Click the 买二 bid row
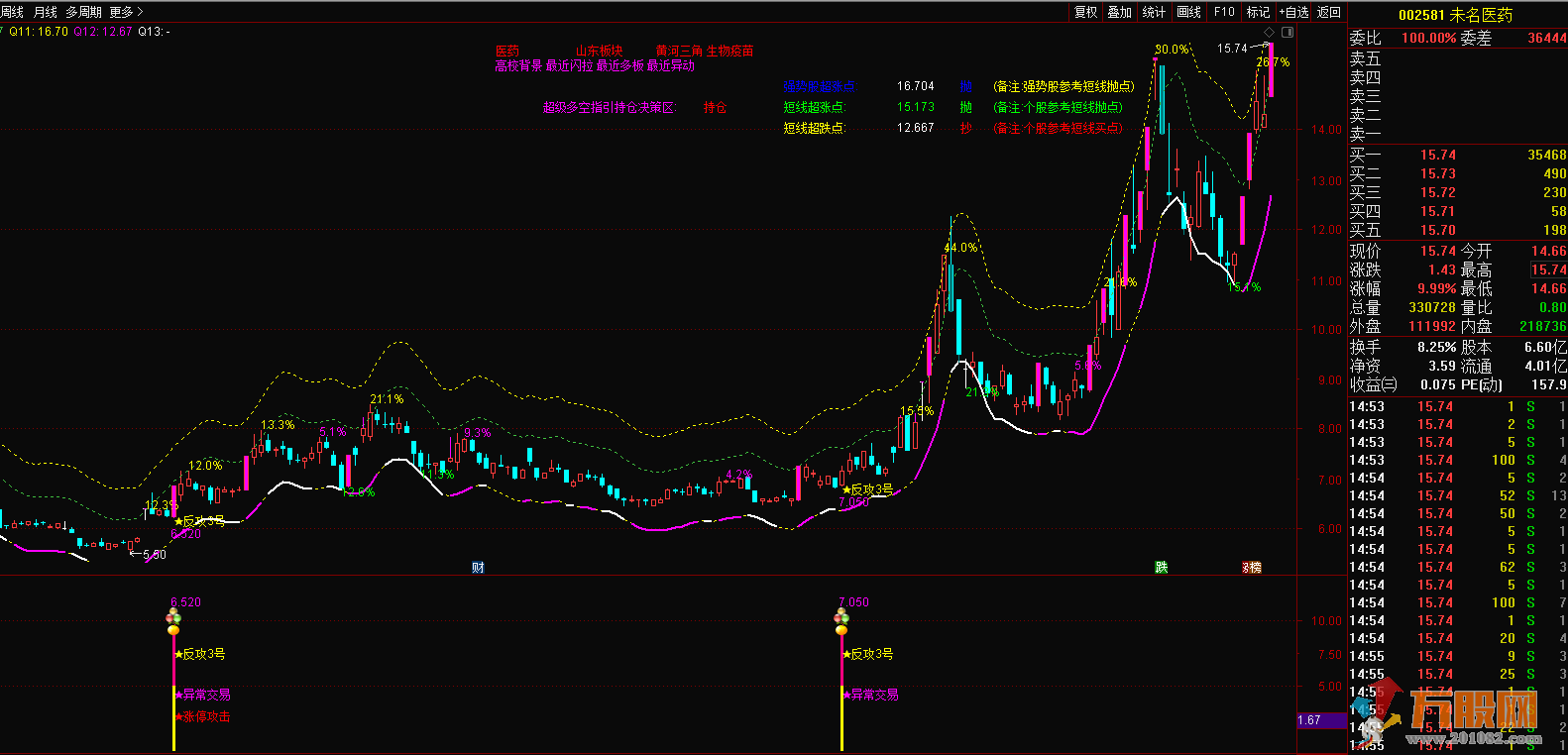The image size is (1568, 755). pyautogui.click(x=1458, y=173)
